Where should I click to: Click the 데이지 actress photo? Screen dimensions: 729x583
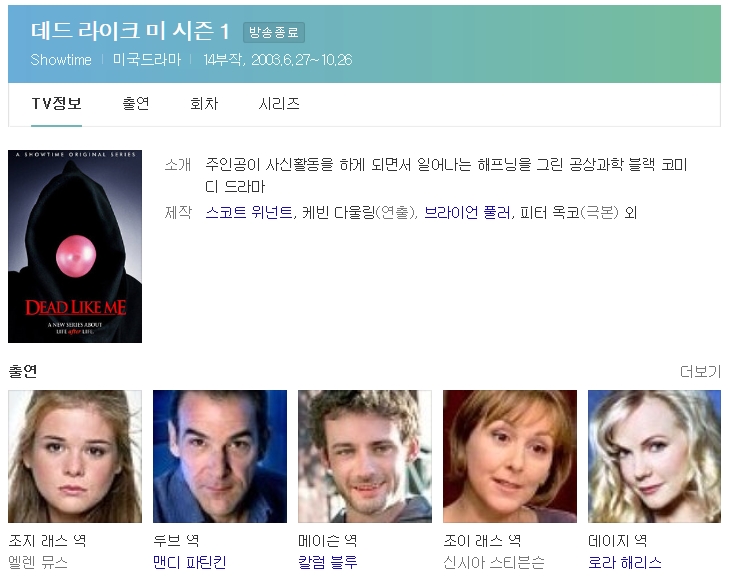tap(654, 456)
